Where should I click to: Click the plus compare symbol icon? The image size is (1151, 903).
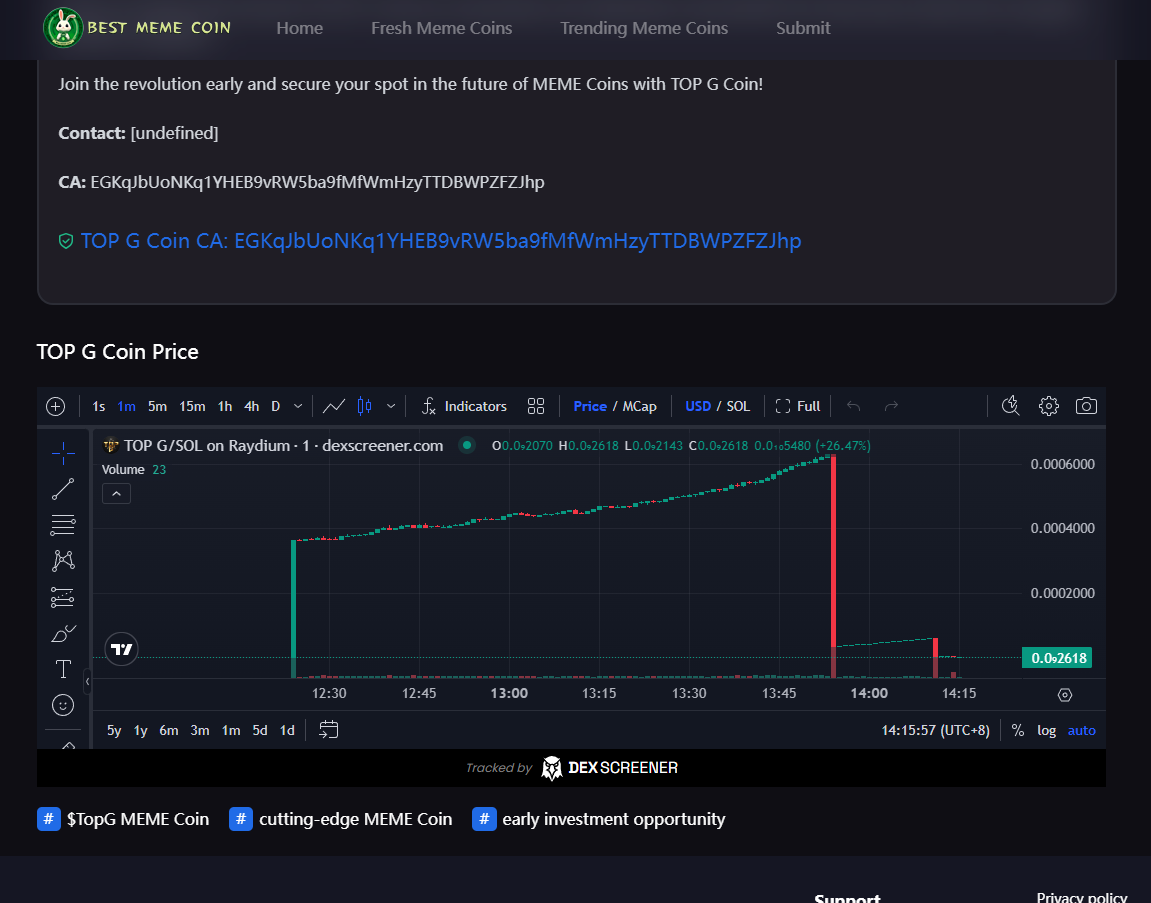[x=56, y=406]
